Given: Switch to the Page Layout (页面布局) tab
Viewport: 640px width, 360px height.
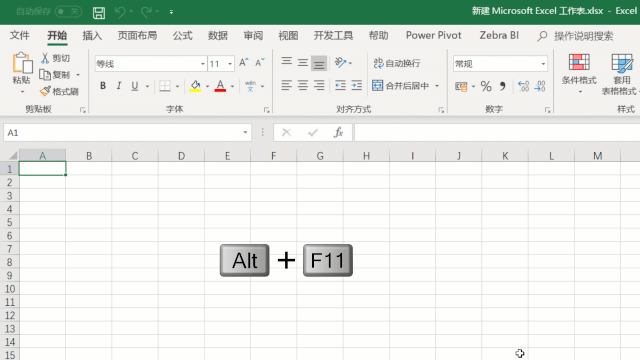Looking at the screenshot, I should (137, 36).
